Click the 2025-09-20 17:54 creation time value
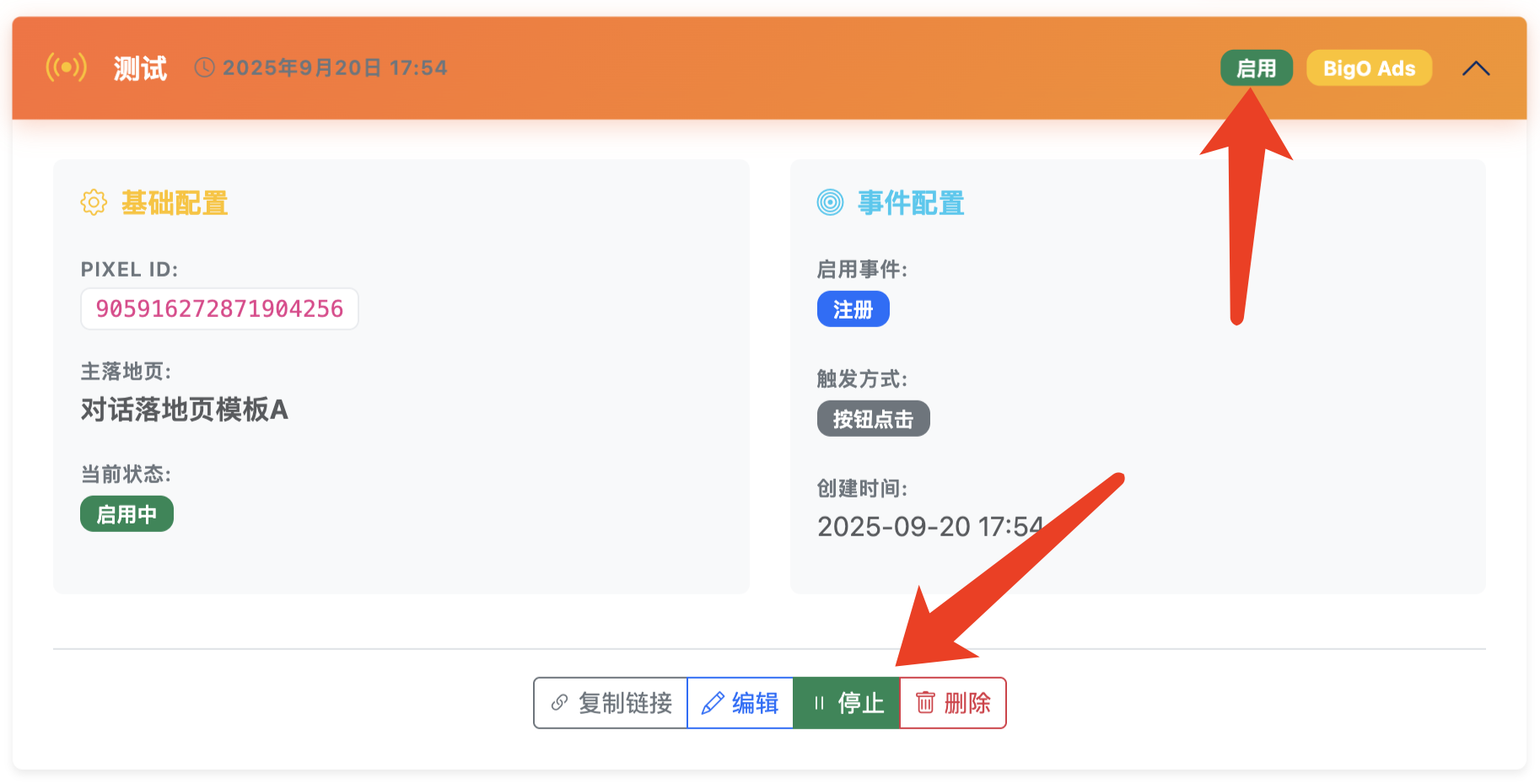The width and height of the screenshot is (1540, 784). (929, 527)
